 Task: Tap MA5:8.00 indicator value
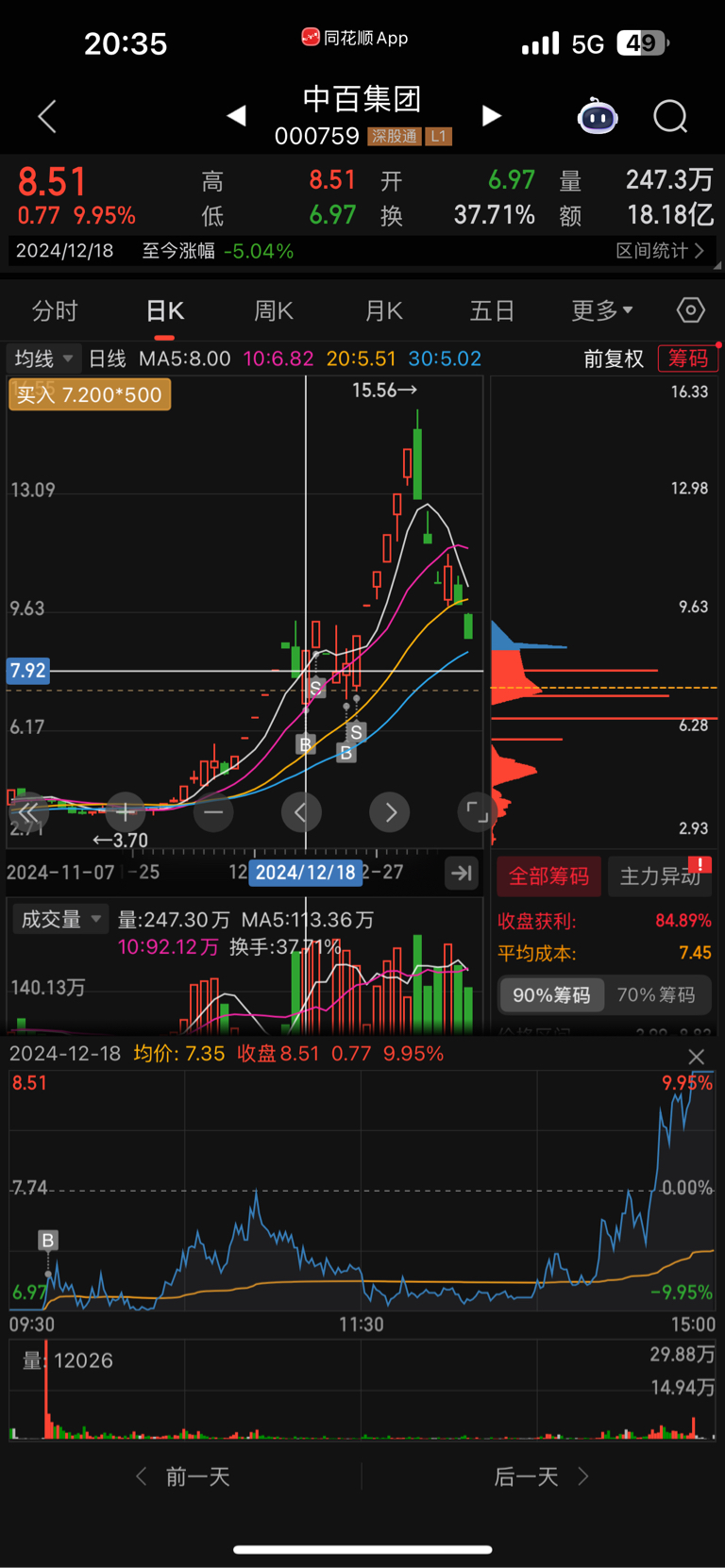[185, 359]
